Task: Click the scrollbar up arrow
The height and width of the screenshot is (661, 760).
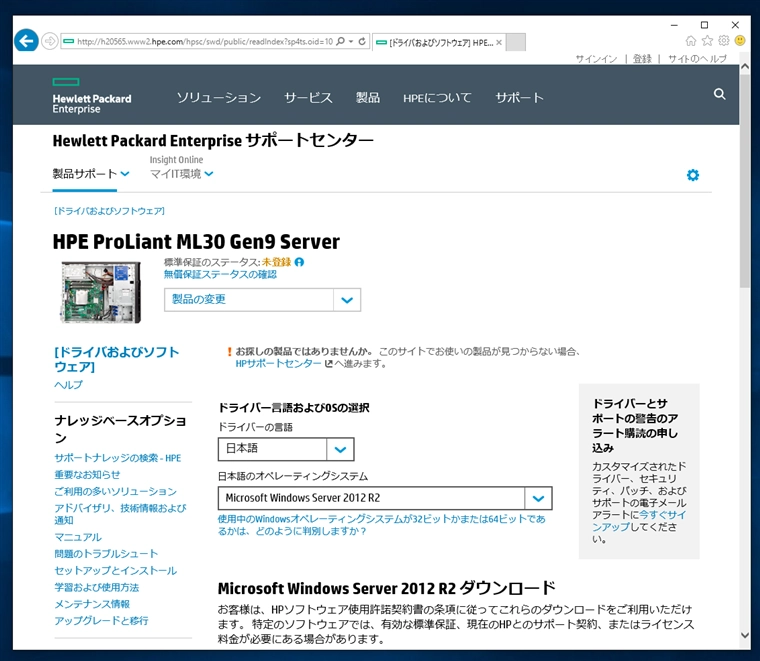Action: (x=745, y=68)
